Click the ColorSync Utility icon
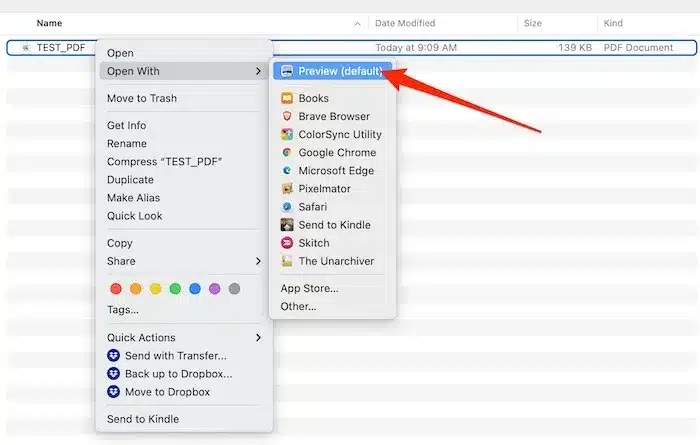 tap(287, 134)
